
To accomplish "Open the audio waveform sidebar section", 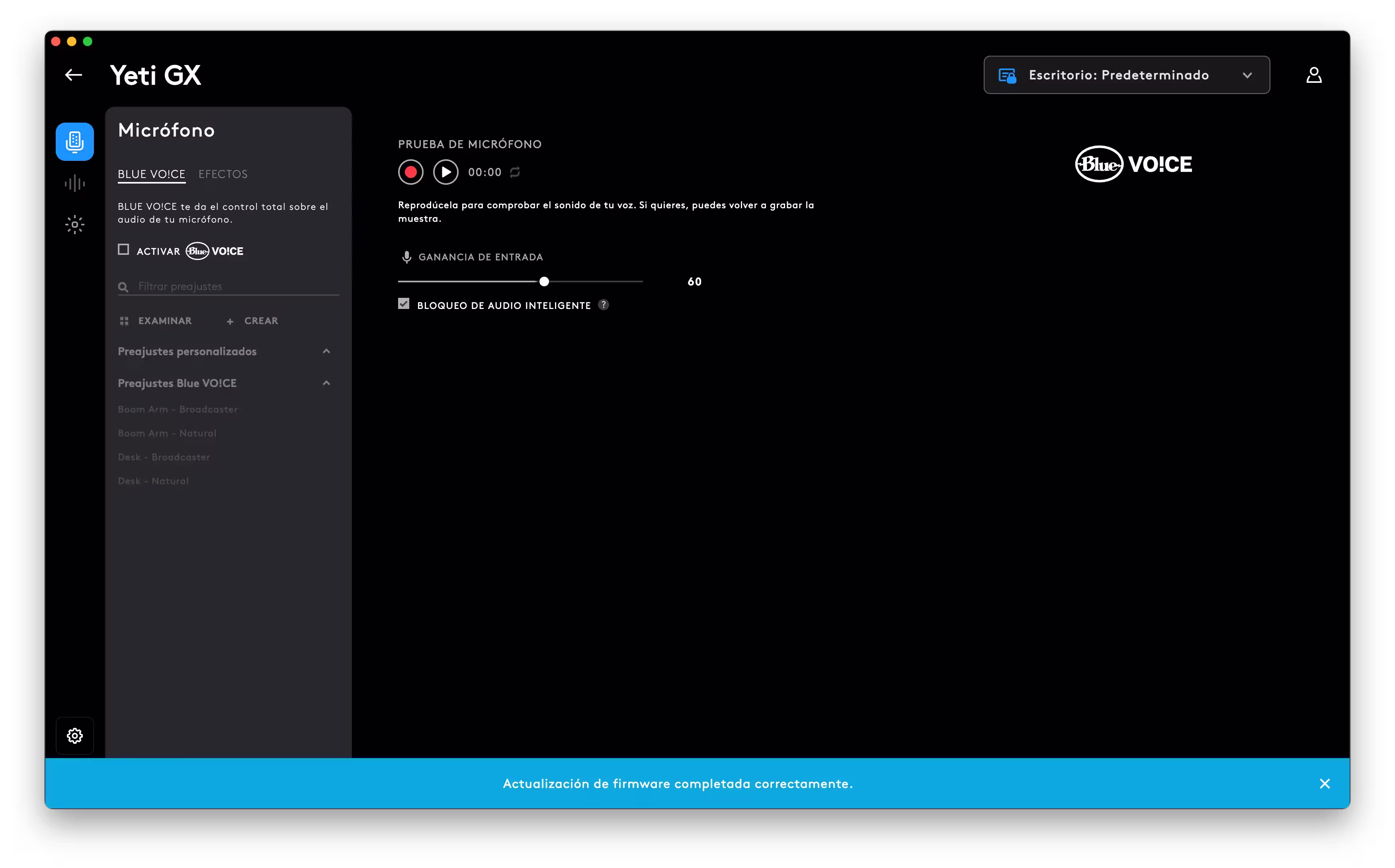I will (74, 184).
